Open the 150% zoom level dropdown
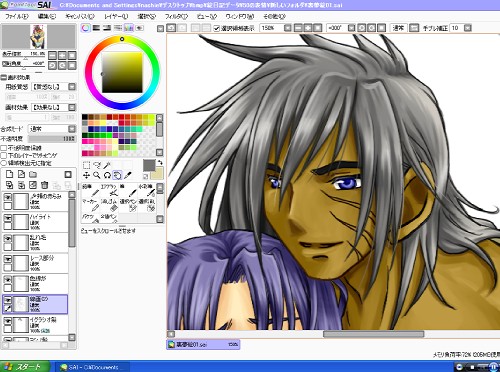500x372 pixels. 288,28
